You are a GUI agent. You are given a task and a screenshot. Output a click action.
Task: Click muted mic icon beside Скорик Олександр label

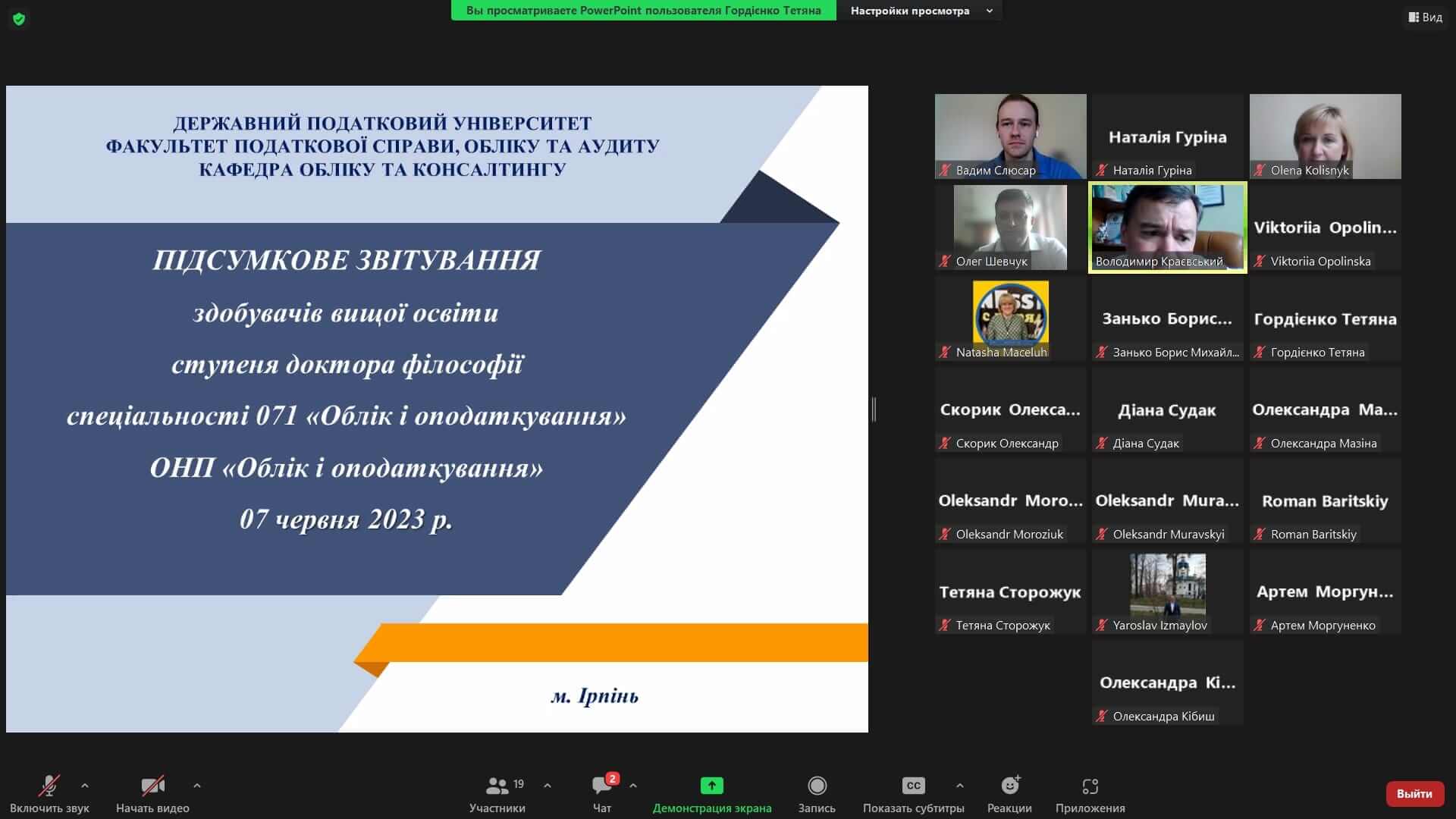tap(945, 444)
